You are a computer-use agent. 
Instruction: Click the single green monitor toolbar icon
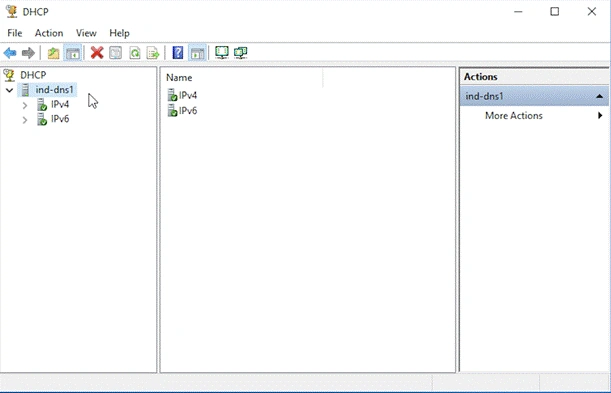[222, 53]
